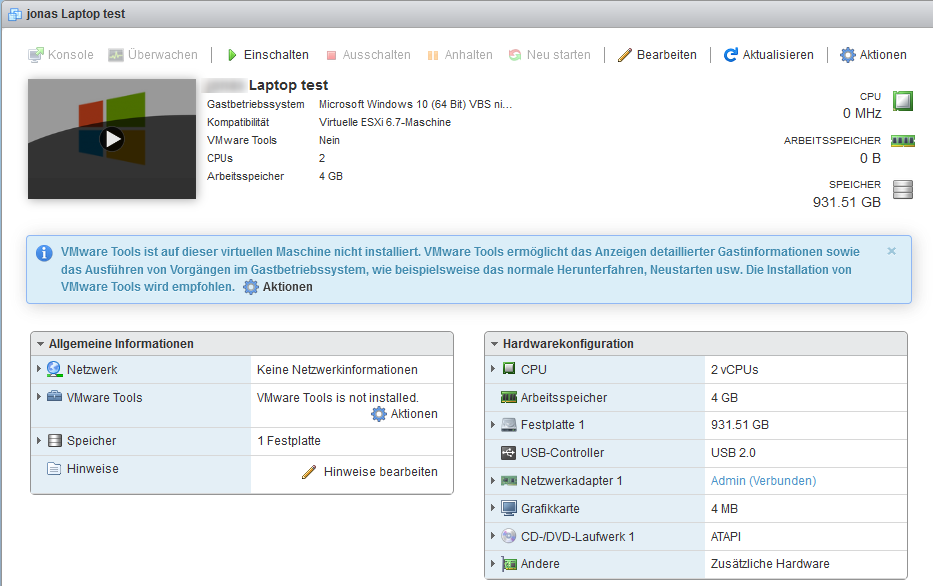The image size is (933, 586).
Task: Click Hinweise bearbeiten to edit notes
Action: click(370, 472)
